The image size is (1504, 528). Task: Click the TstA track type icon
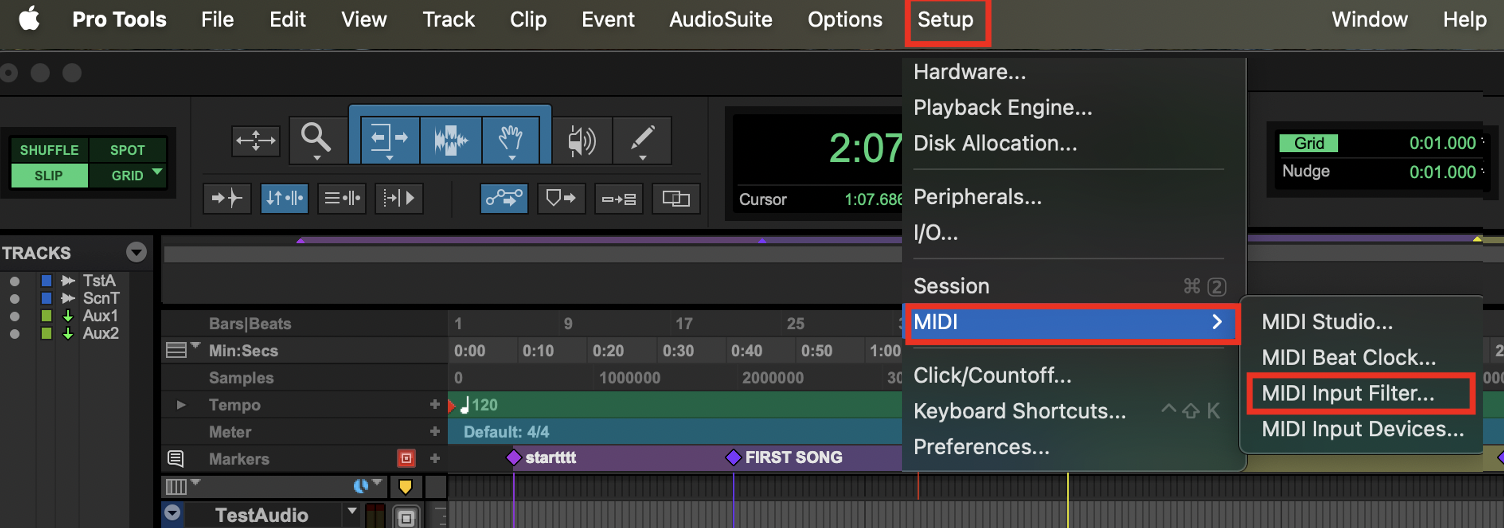coord(68,281)
